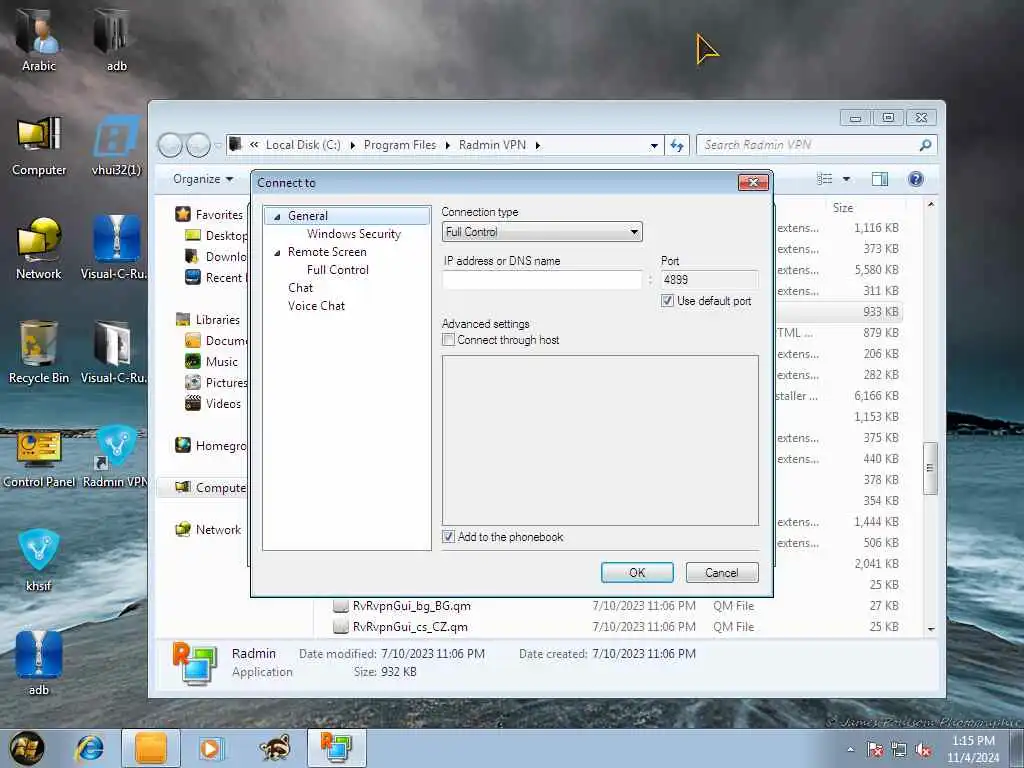Collapse the Remote Screen tree node
1024x768 pixels.
(x=277, y=252)
